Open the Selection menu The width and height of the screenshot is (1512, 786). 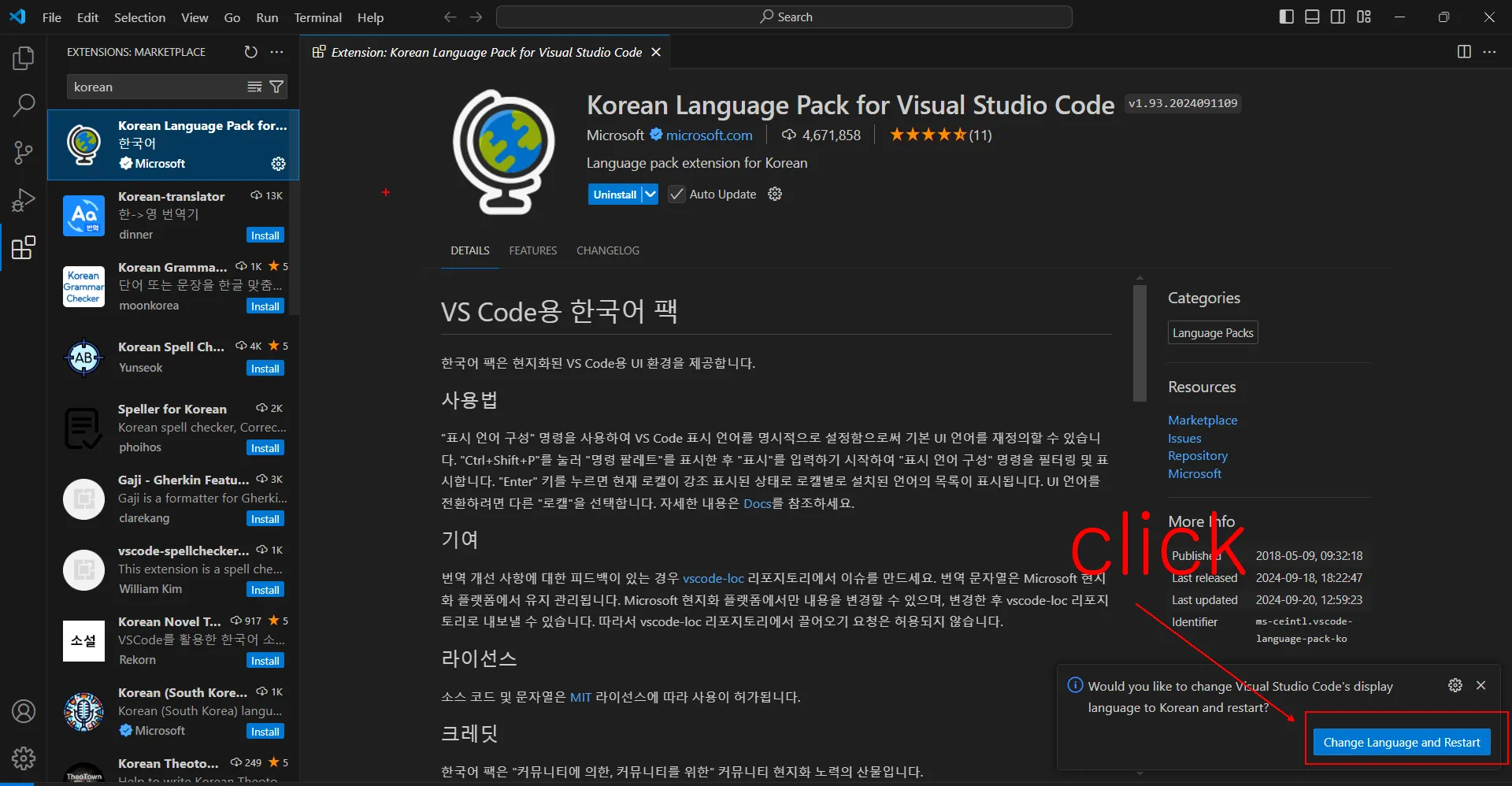coord(139,17)
